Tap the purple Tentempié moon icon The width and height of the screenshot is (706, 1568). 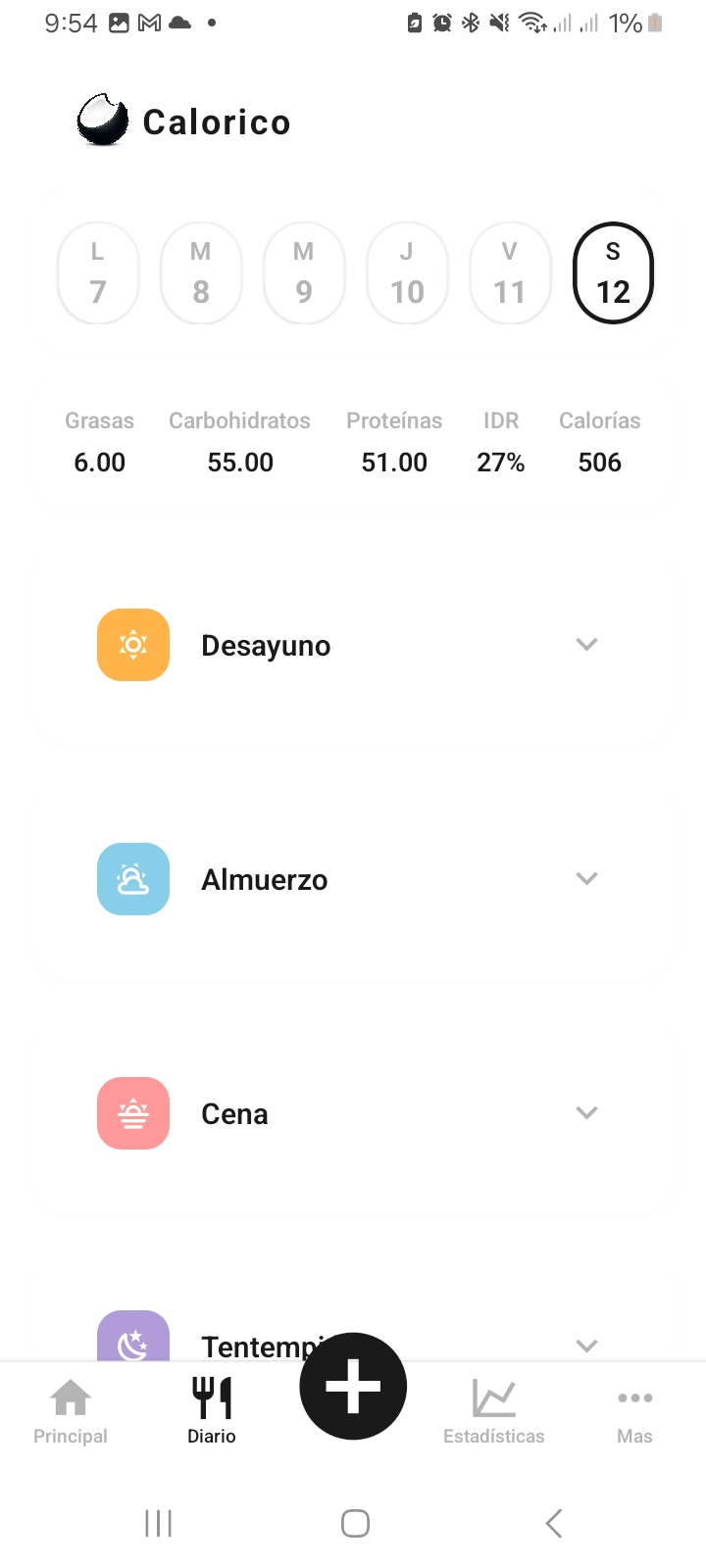pos(133,1339)
